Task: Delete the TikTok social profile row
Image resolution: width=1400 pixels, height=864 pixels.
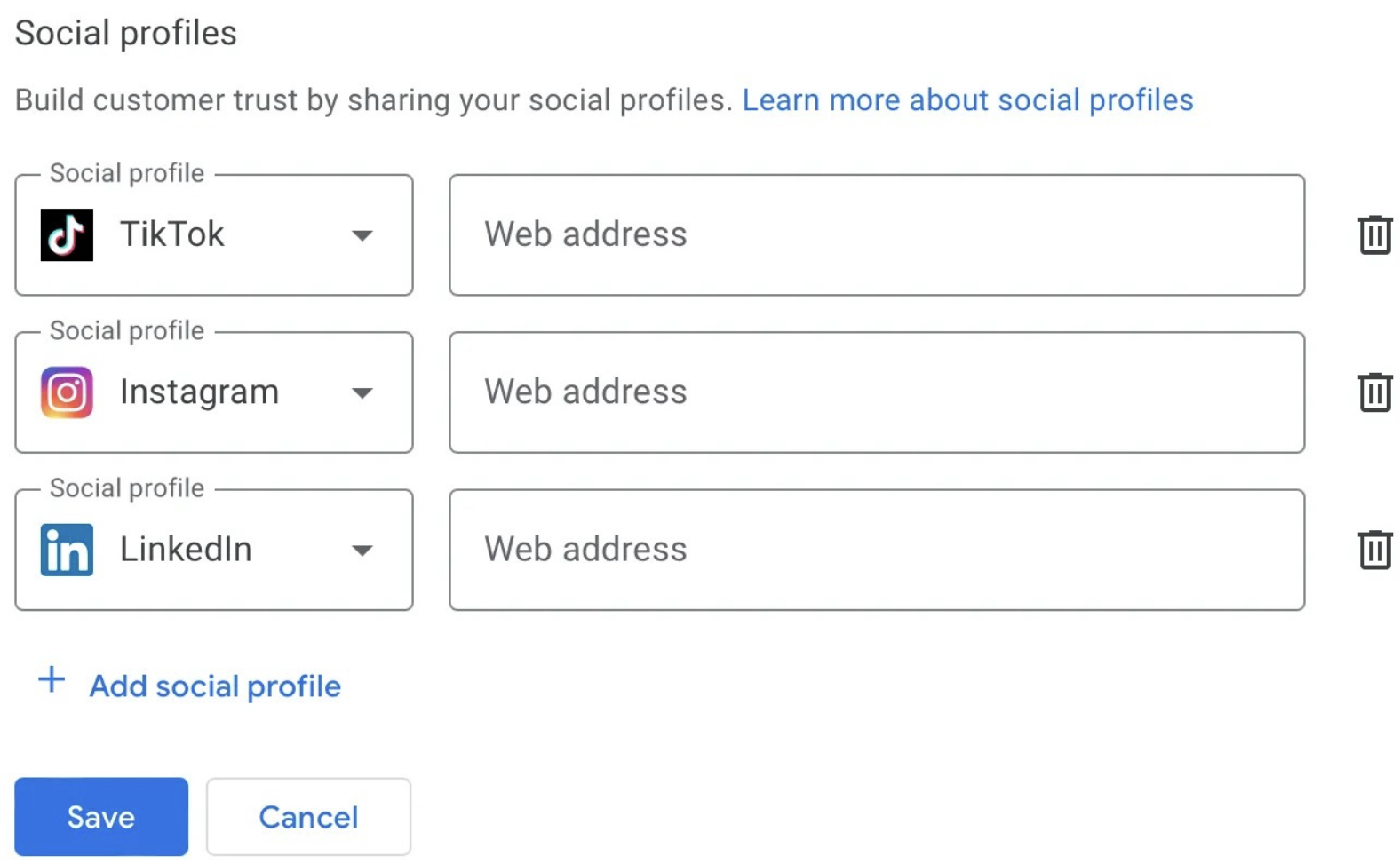Action: [x=1374, y=234]
